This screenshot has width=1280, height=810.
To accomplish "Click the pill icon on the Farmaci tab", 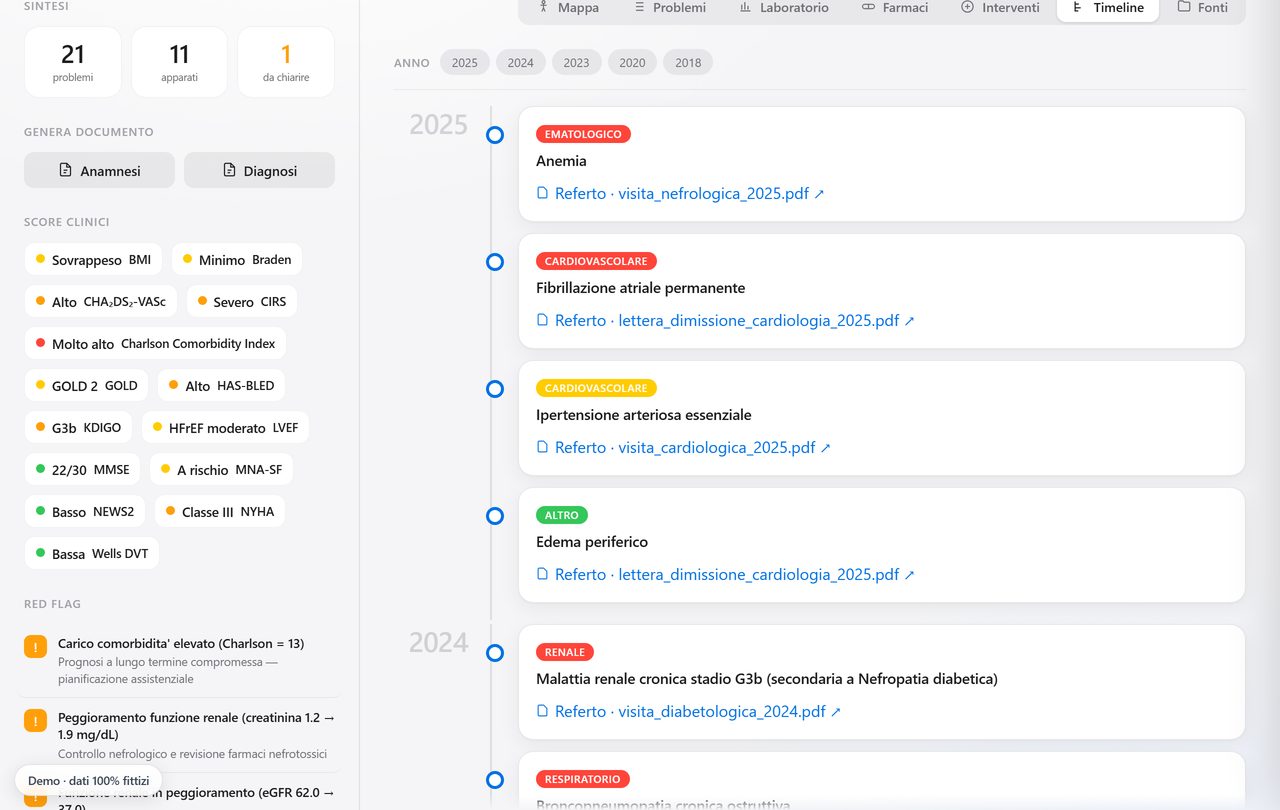I will coord(868,7).
